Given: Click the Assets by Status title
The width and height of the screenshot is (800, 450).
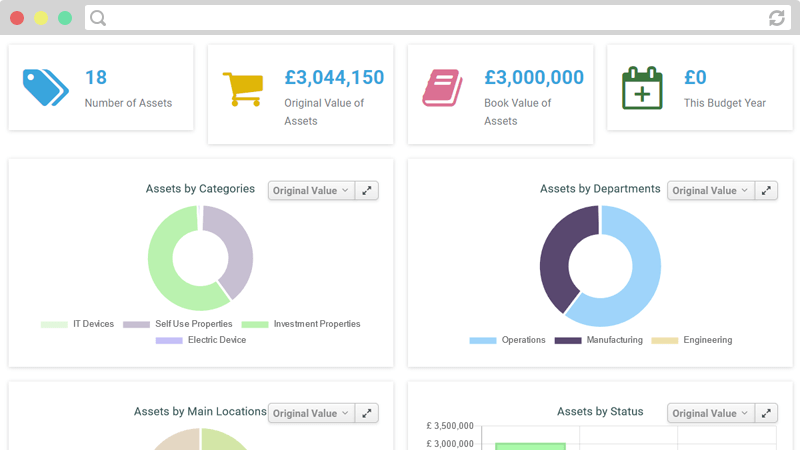Looking at the screenshot, I should tap(600, 411).
